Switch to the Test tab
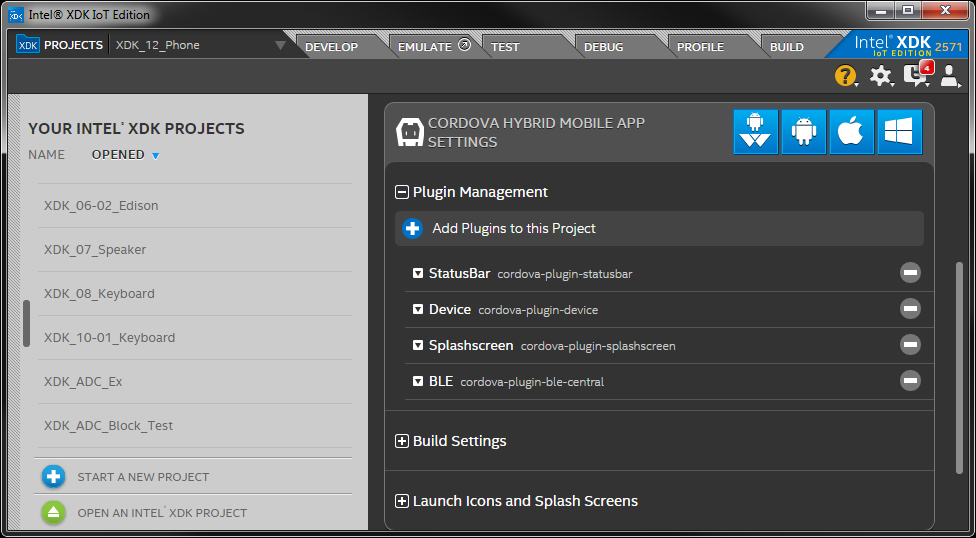Viewport: 976px width, 538px height. click(505, 47)
